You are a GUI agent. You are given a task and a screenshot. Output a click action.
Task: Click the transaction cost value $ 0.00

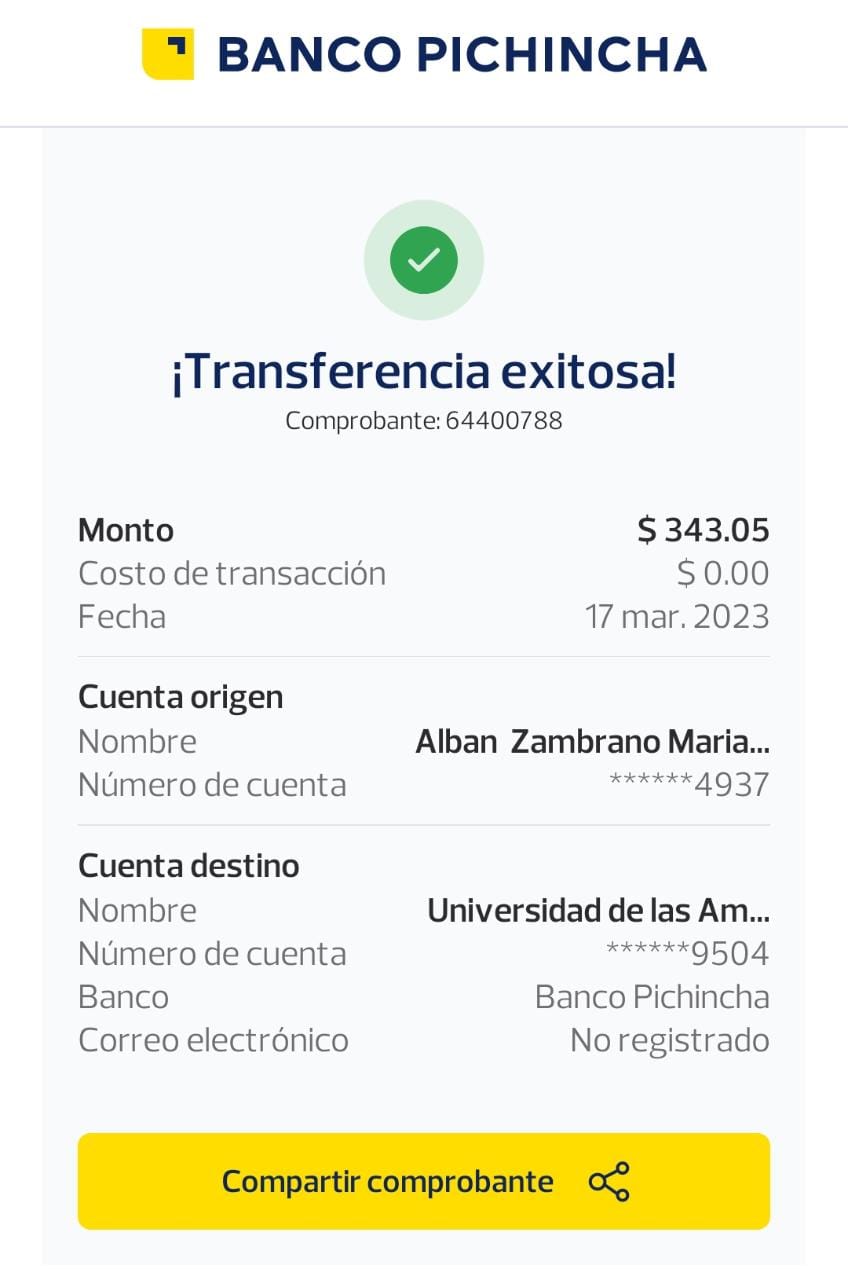tap(722, 574)
